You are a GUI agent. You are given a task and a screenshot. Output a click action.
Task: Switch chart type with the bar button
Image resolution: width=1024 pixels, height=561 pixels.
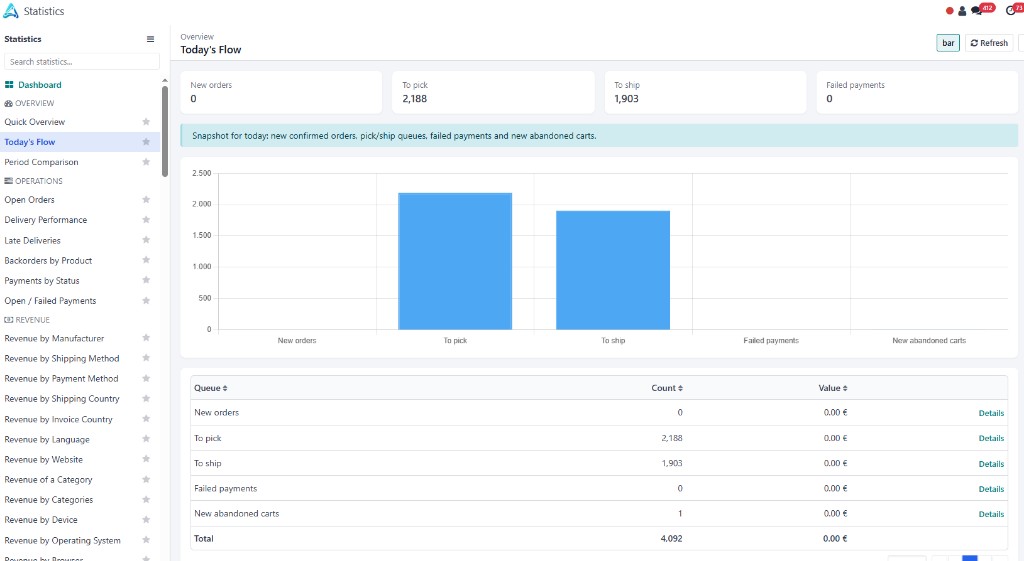pyautogui.click(x=948, y=43)
